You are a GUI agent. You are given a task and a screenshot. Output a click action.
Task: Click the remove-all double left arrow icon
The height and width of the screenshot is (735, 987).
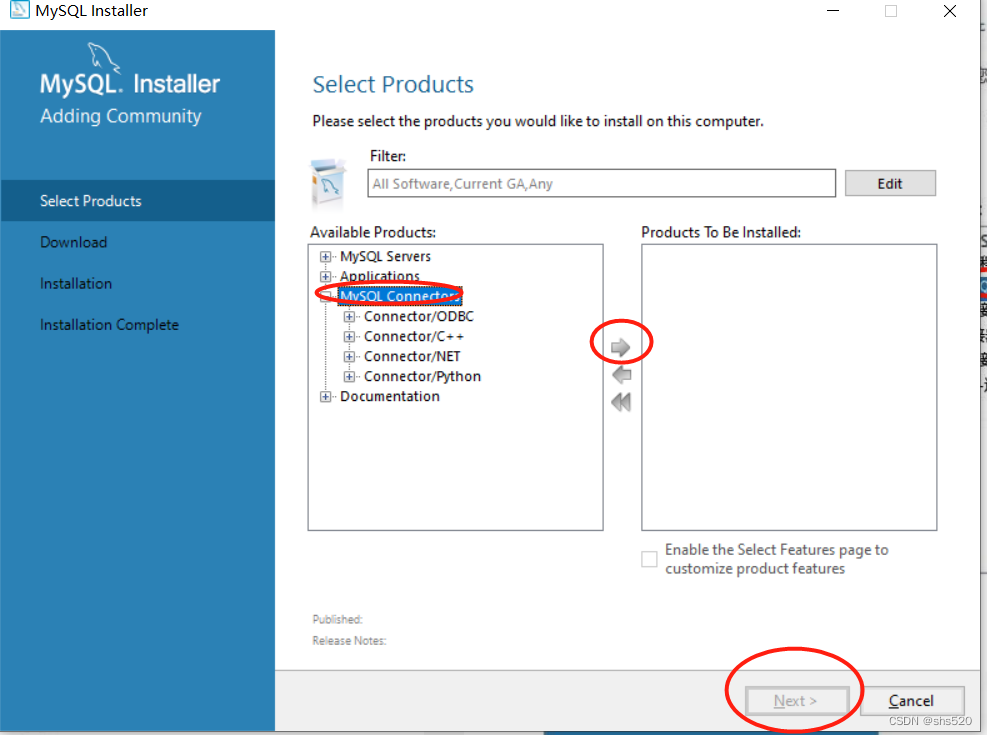pos(621,402)
